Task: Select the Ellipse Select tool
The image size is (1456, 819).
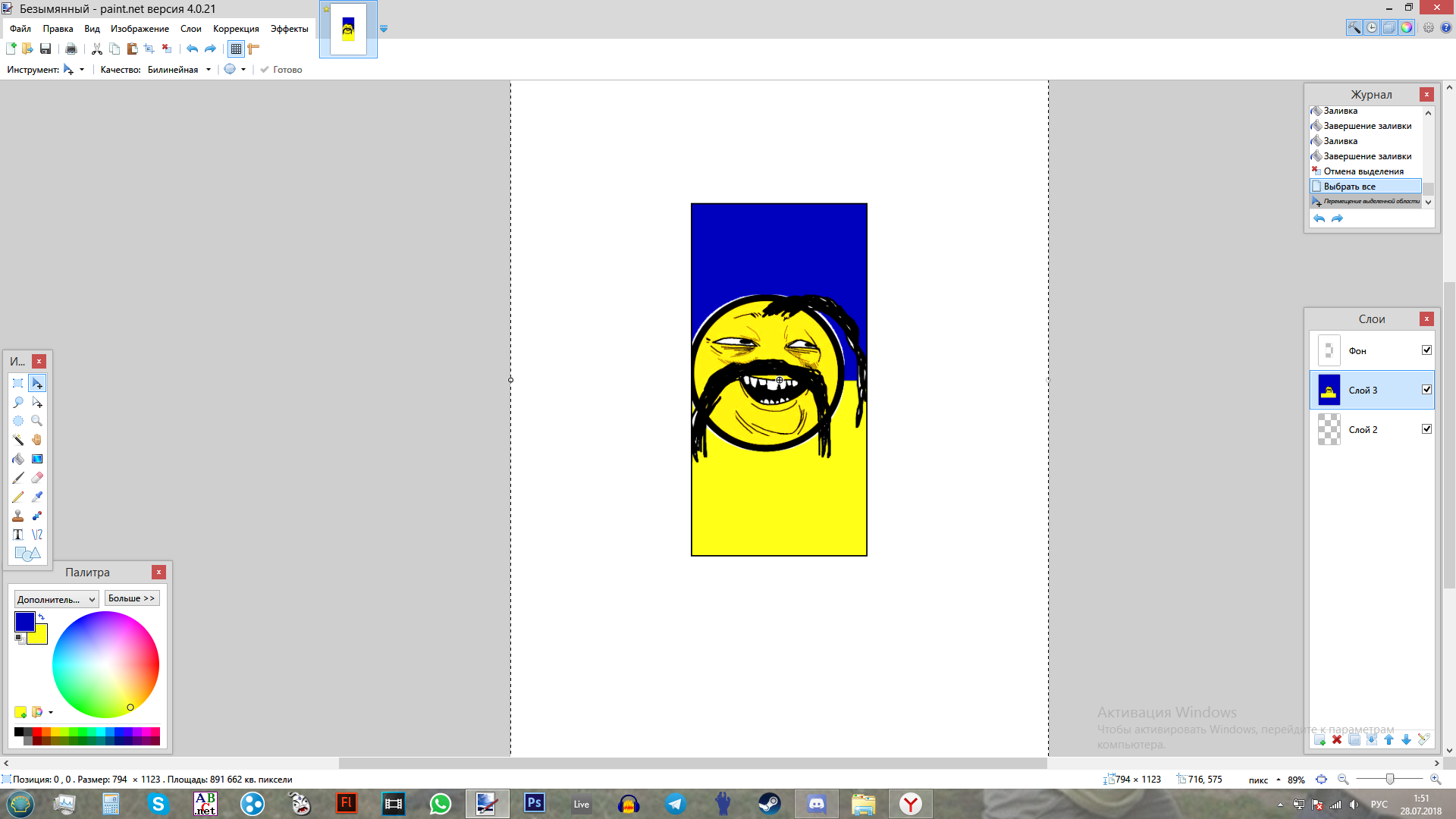Action: point(18,421)
